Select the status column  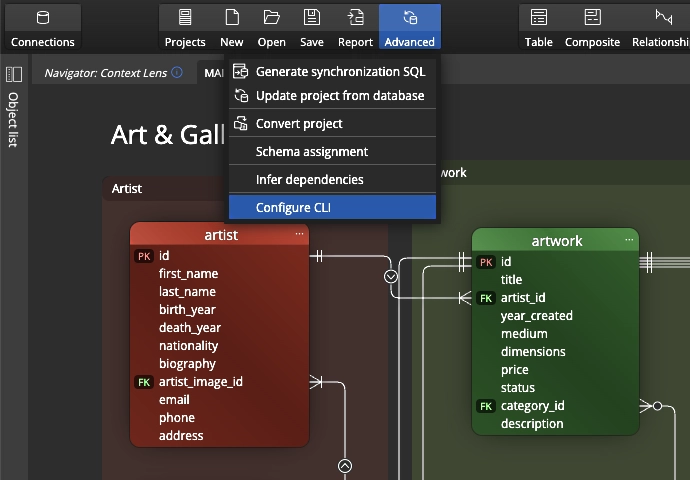[518, 388]
